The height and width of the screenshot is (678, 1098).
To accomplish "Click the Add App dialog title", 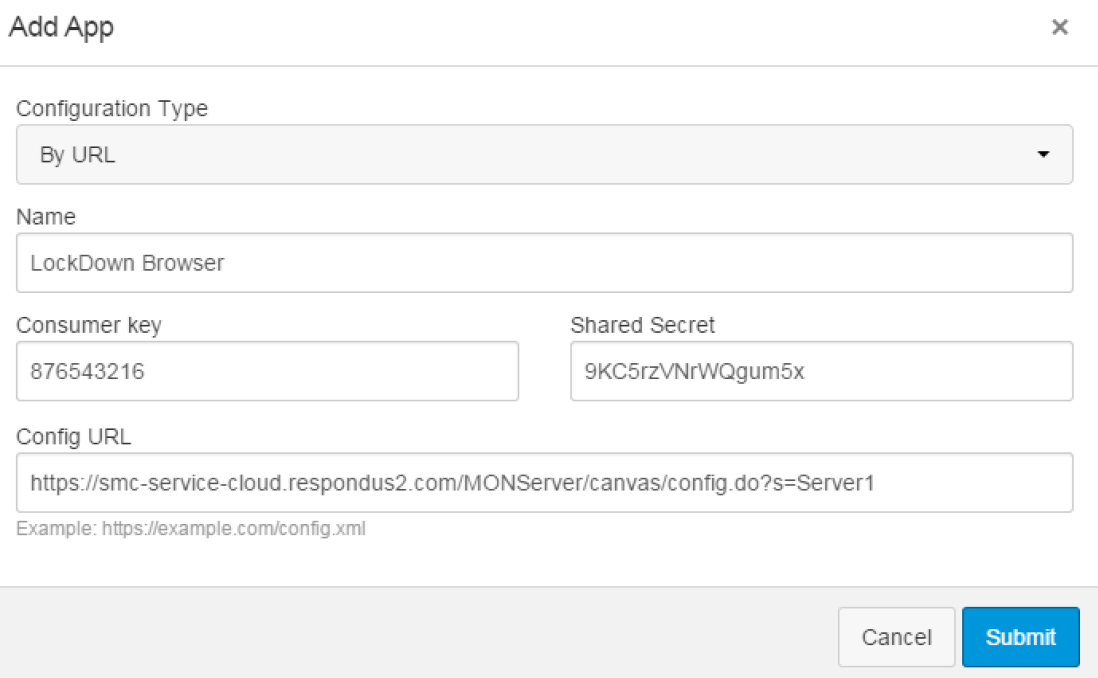I will [61, 27].
